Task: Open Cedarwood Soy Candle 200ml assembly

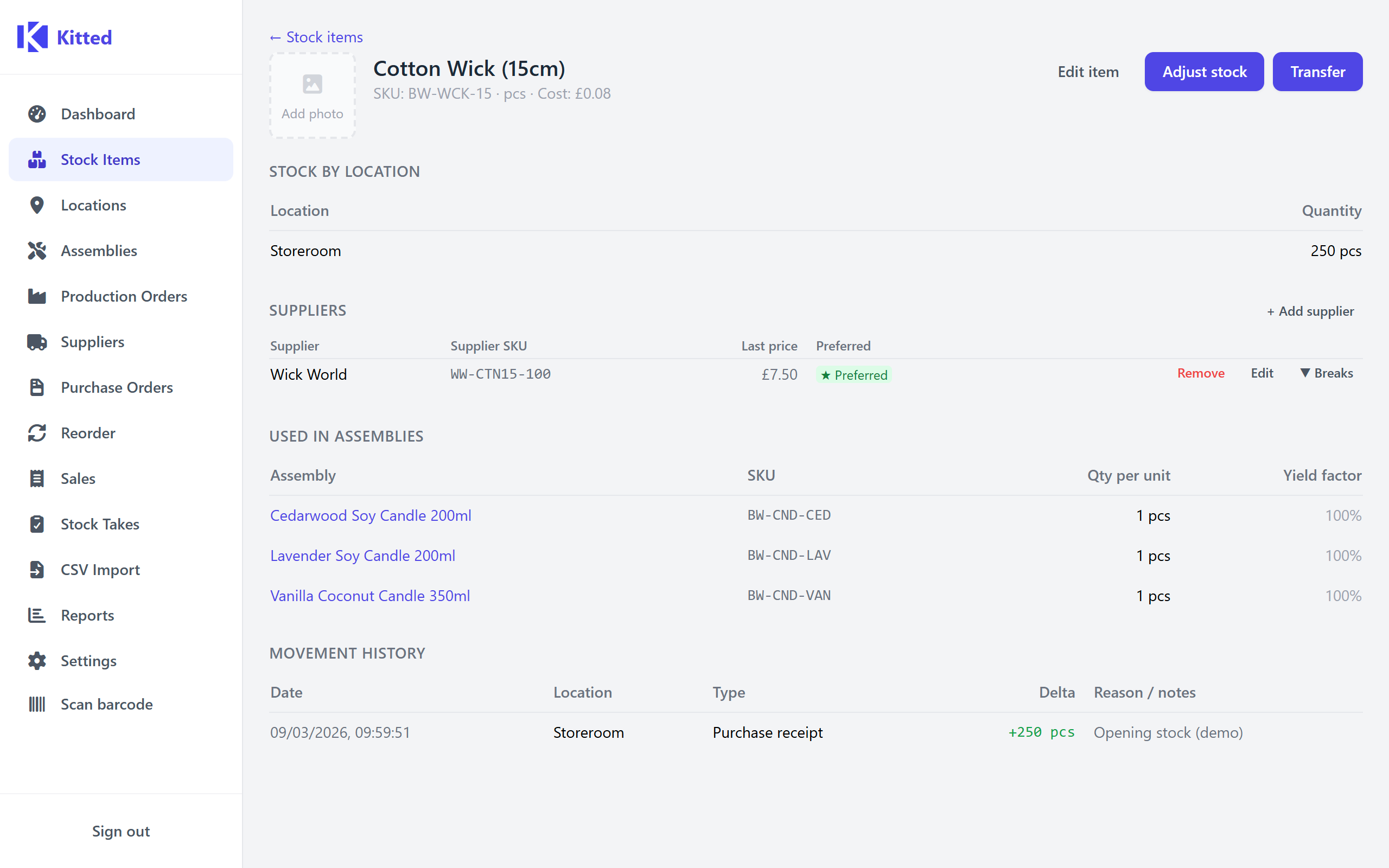Action: (371, 515)
